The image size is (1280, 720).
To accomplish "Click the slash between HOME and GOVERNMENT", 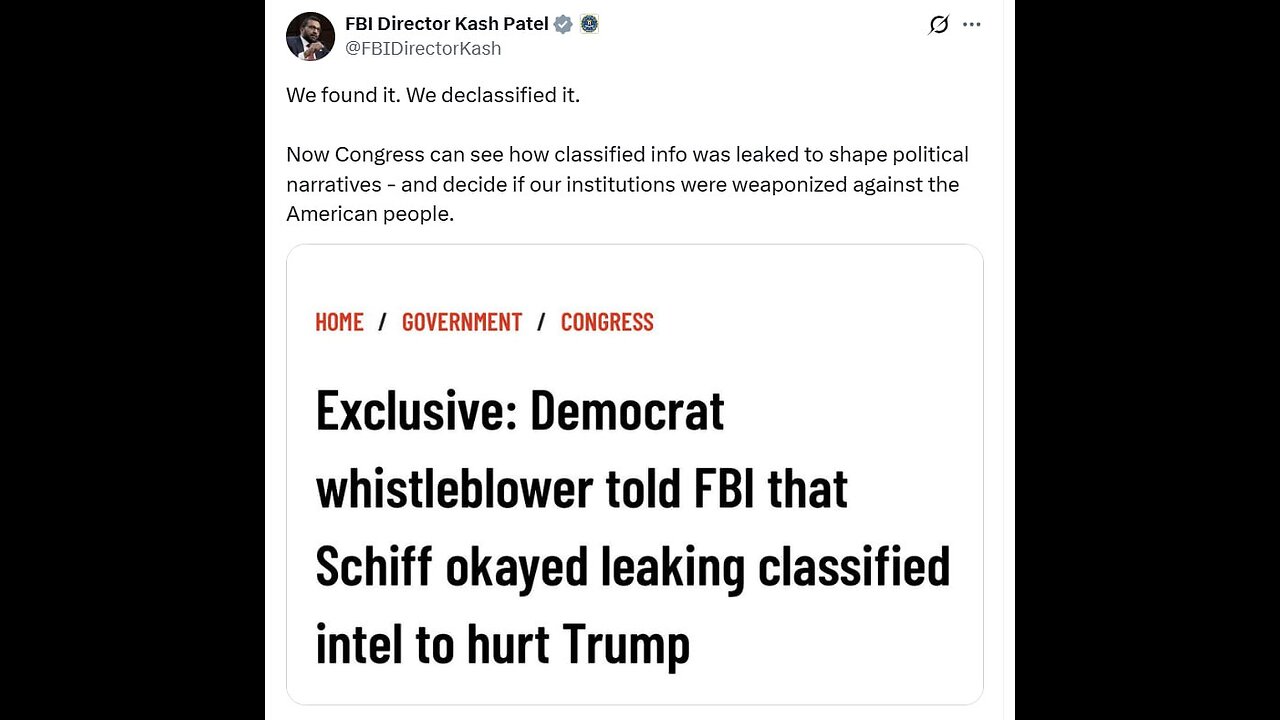I will 383,322.
